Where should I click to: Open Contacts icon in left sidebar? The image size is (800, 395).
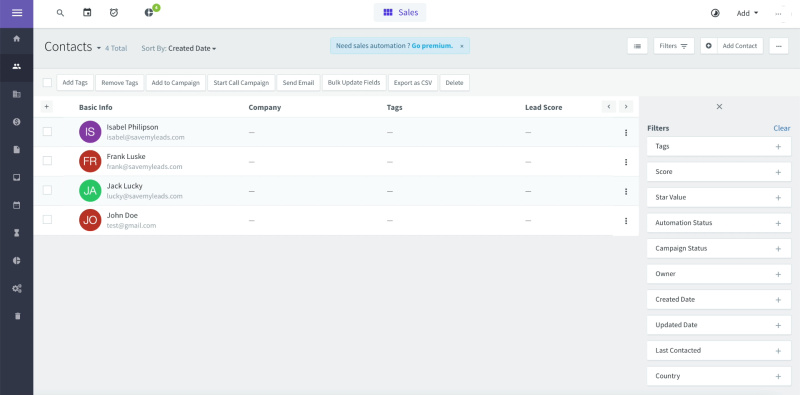click(x=17, y=66)
